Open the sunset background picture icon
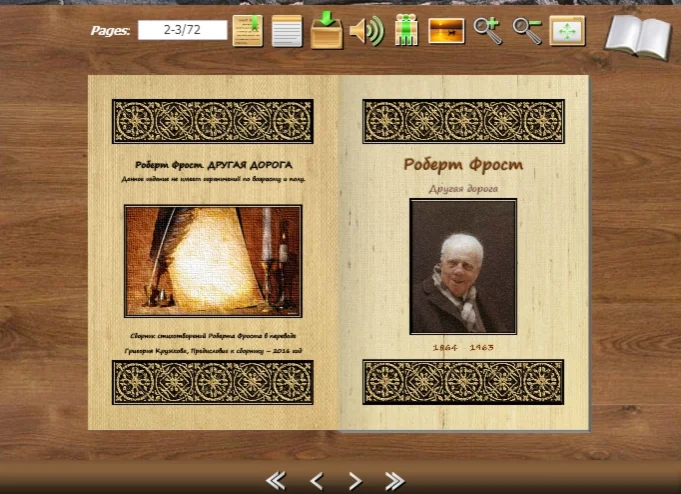The height and width of the screenshot is (494, 681). (x=446, y=31)
